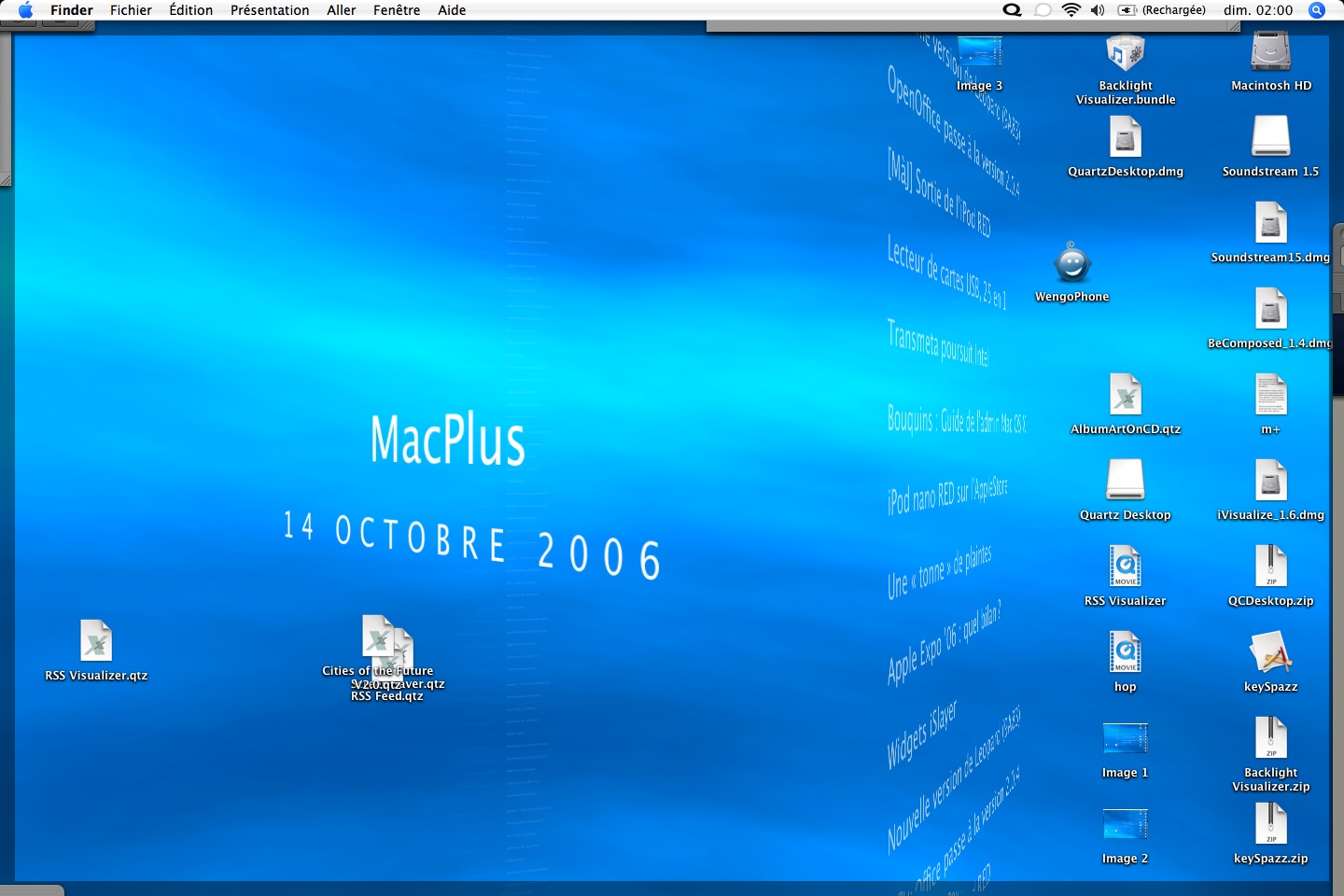Click the RSS Visualizer.qtz file icon
Viewport: 1344px width, 896px height.
(96, 642)
